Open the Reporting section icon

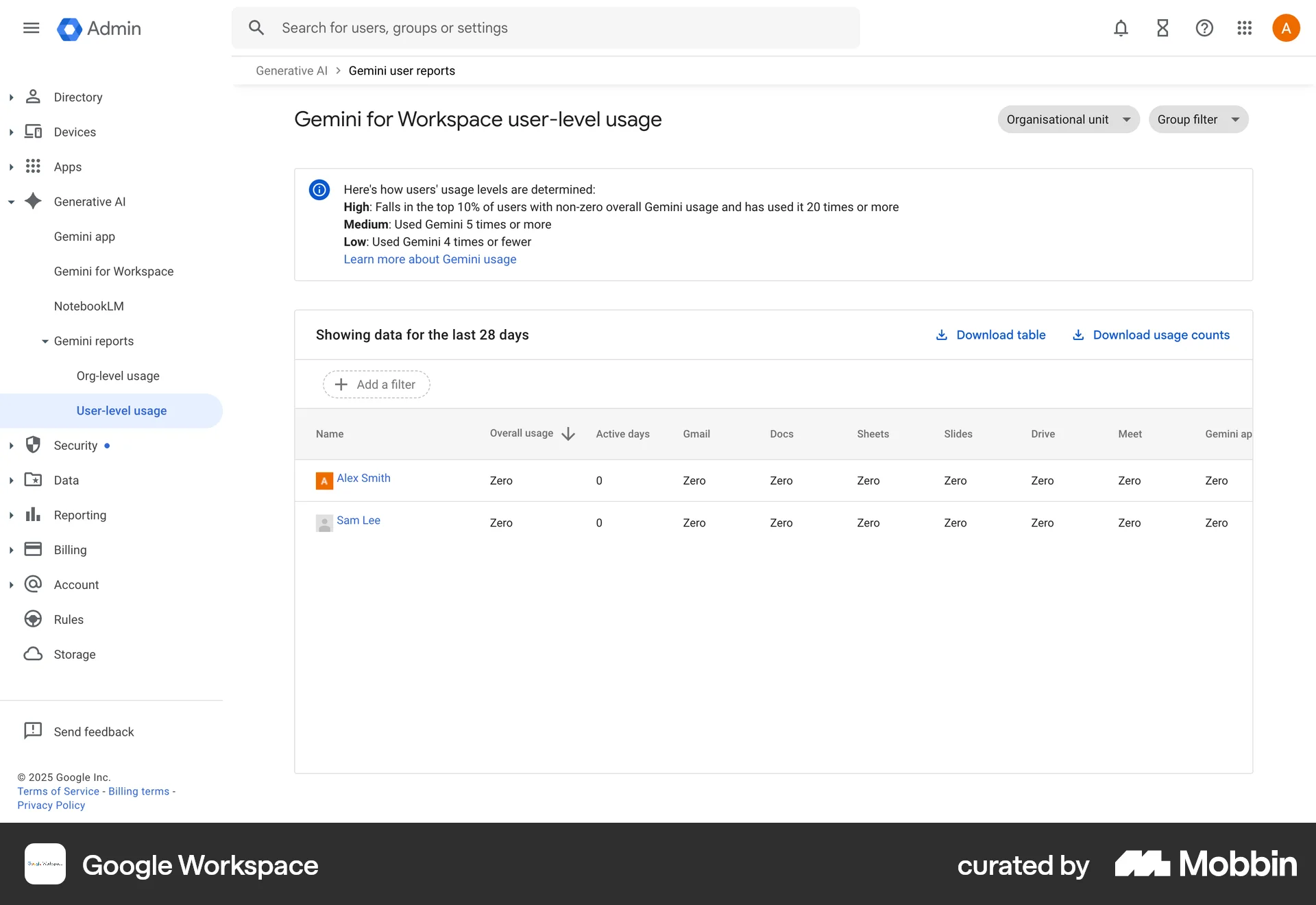point(33,515)
